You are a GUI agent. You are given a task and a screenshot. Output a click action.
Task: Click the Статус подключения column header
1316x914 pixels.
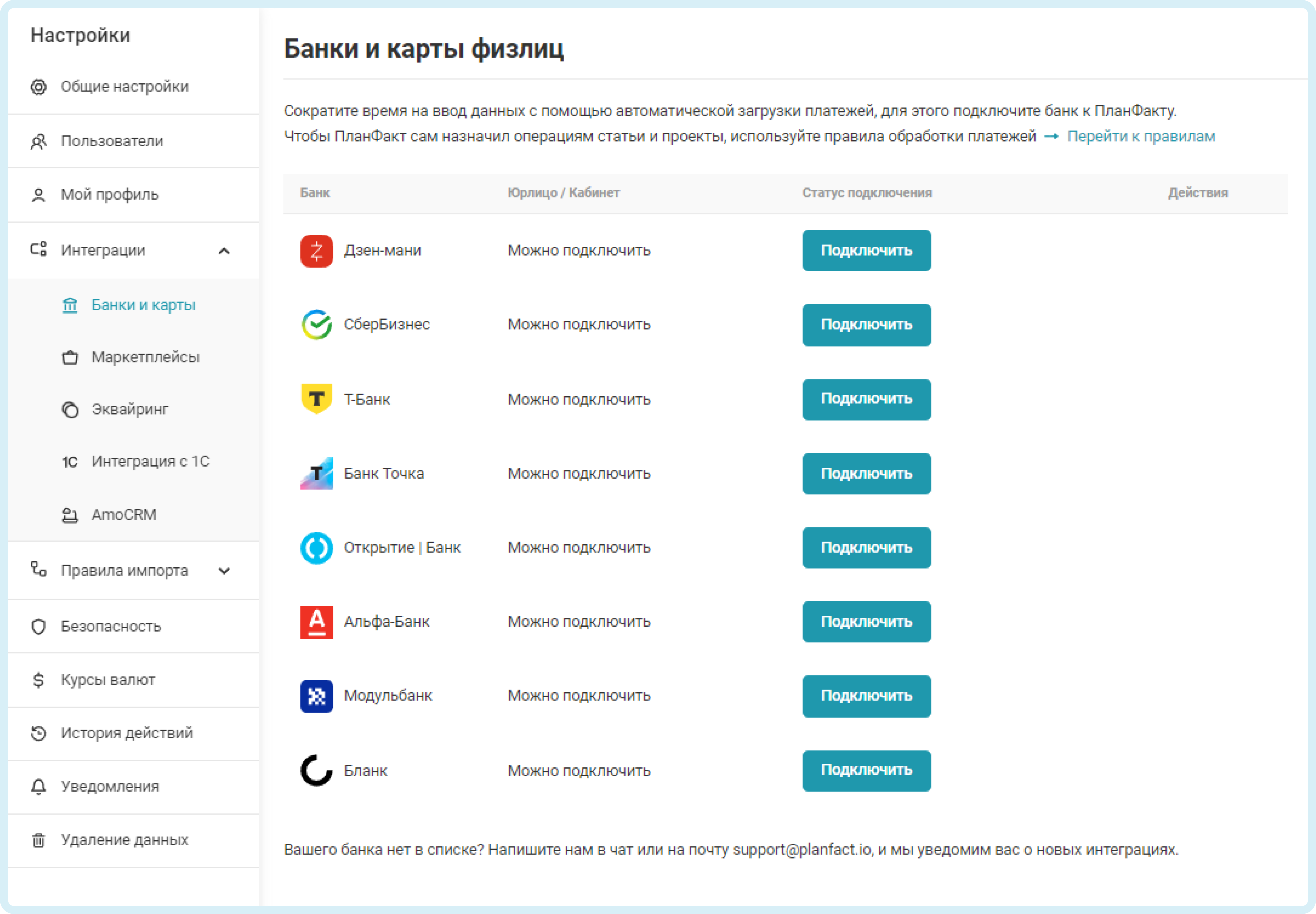[x=867, y=193]
